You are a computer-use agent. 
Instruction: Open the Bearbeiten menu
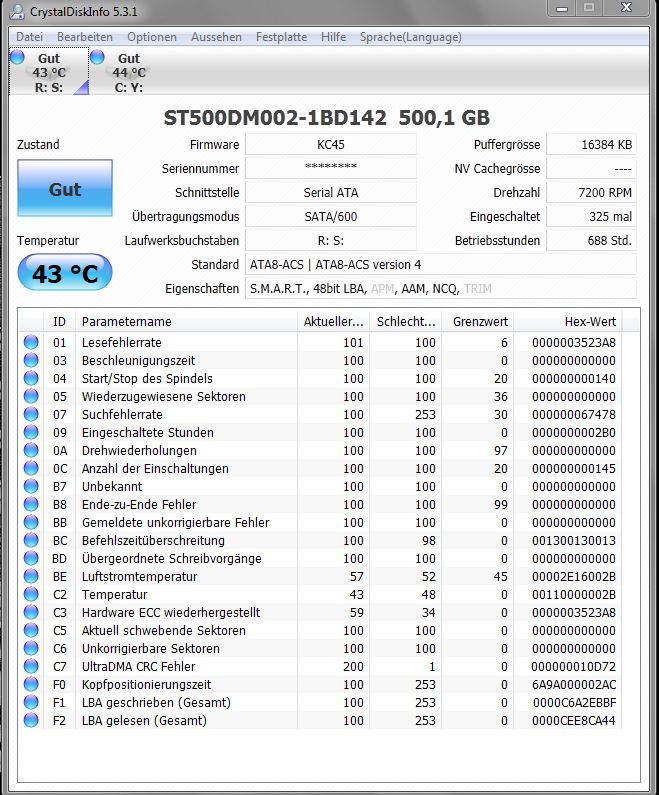(x=85, y=37)
